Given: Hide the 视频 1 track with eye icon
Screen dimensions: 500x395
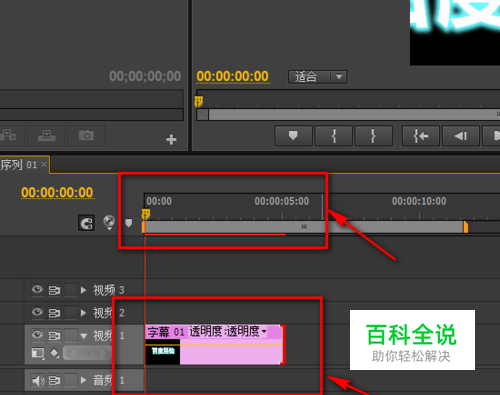Looking at the screenshot, I should point(37,335).
